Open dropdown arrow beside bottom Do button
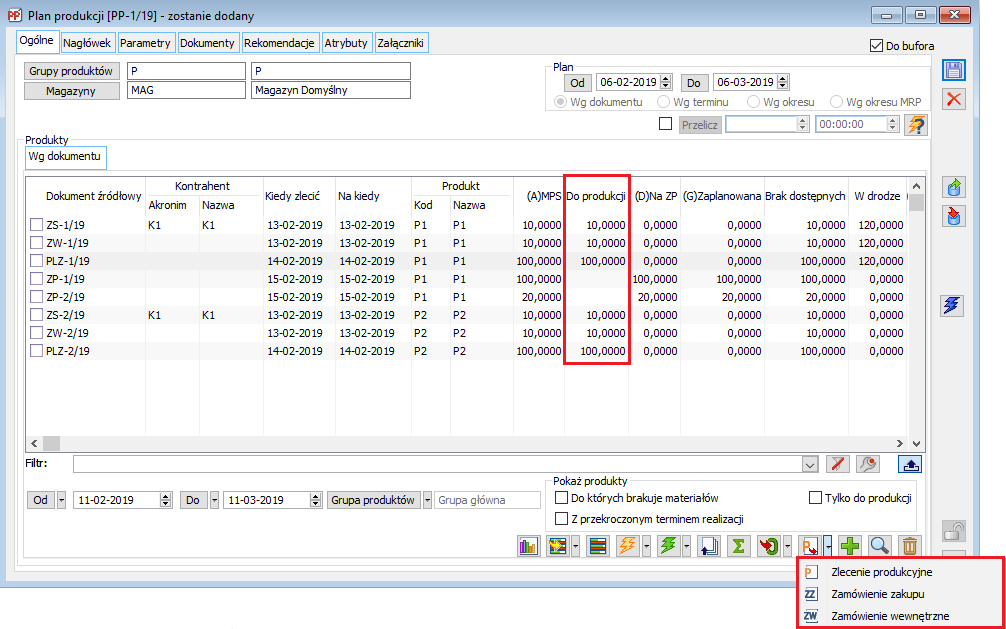 (214, 500)
